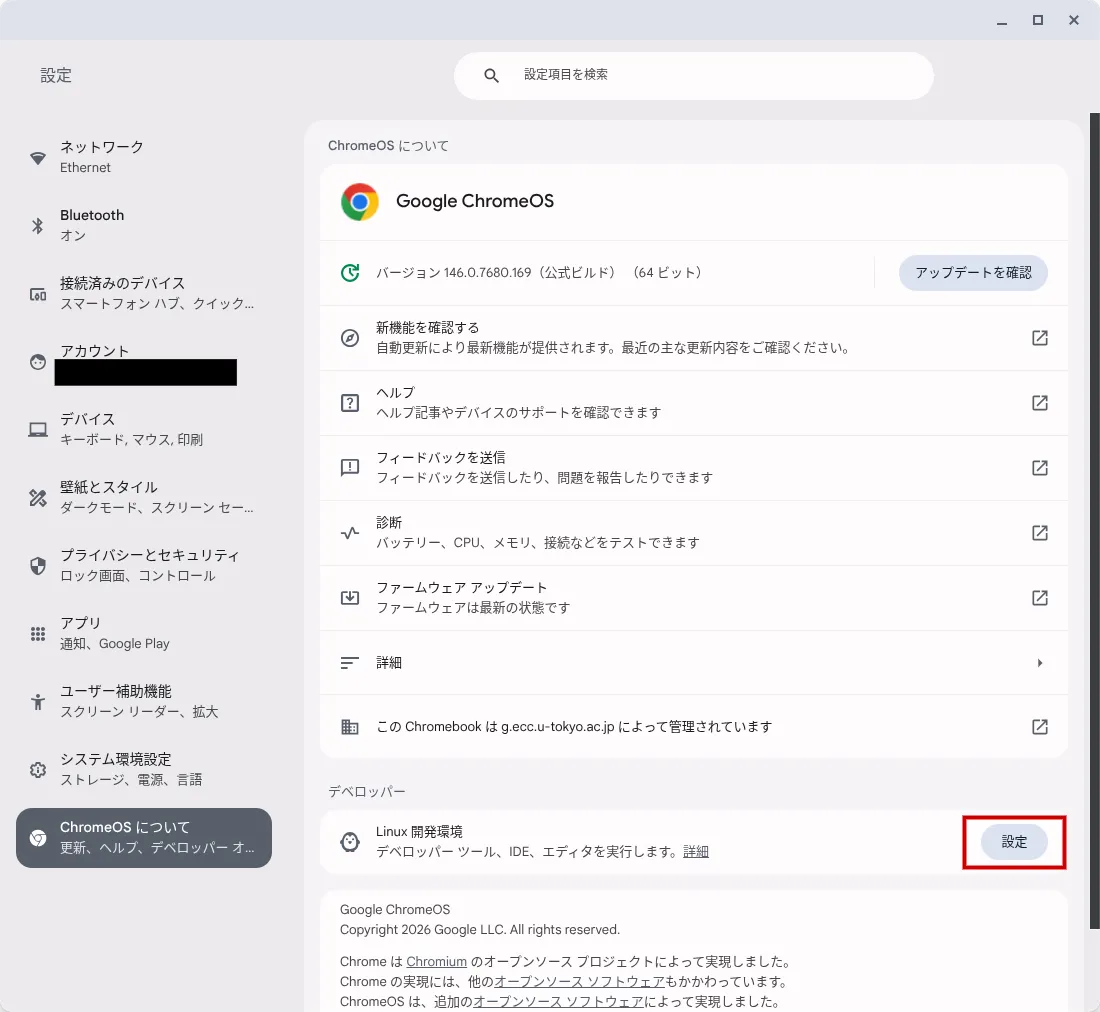Viewport: 1100px width, 1012px height.
Task: Click the managed organization building icon
Action: 350,727
